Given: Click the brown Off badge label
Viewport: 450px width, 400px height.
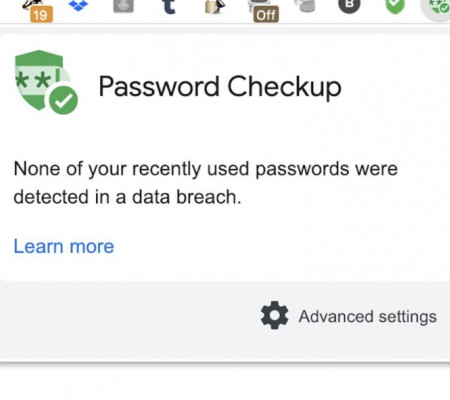Looking at the screenshot, I should tap(266, 15).
